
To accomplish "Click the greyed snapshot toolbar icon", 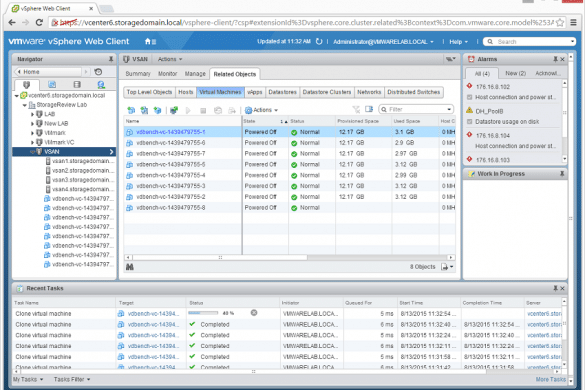I will (218, 110).
